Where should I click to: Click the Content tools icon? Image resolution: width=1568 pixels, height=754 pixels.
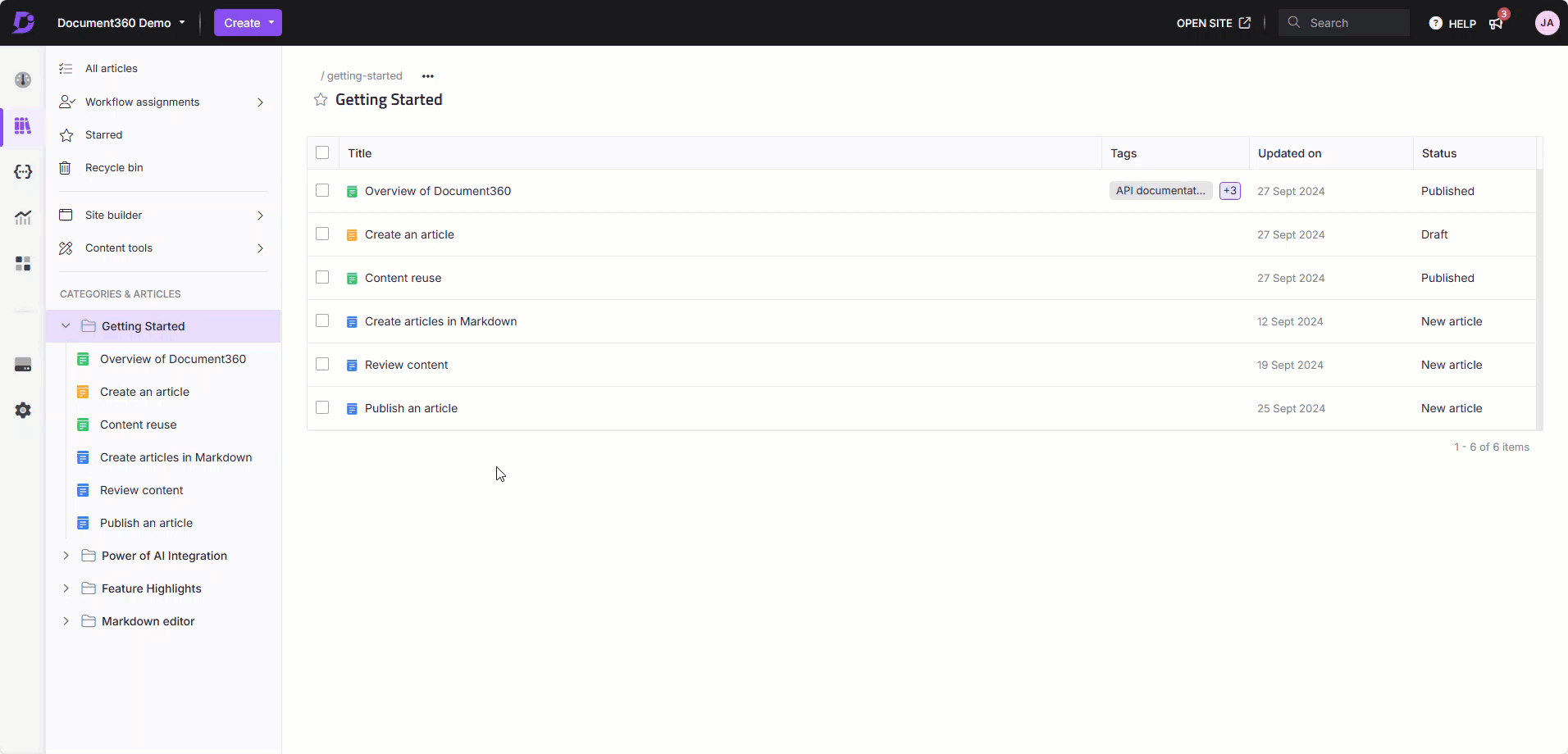pyautogui.click(x=66, y=248)
